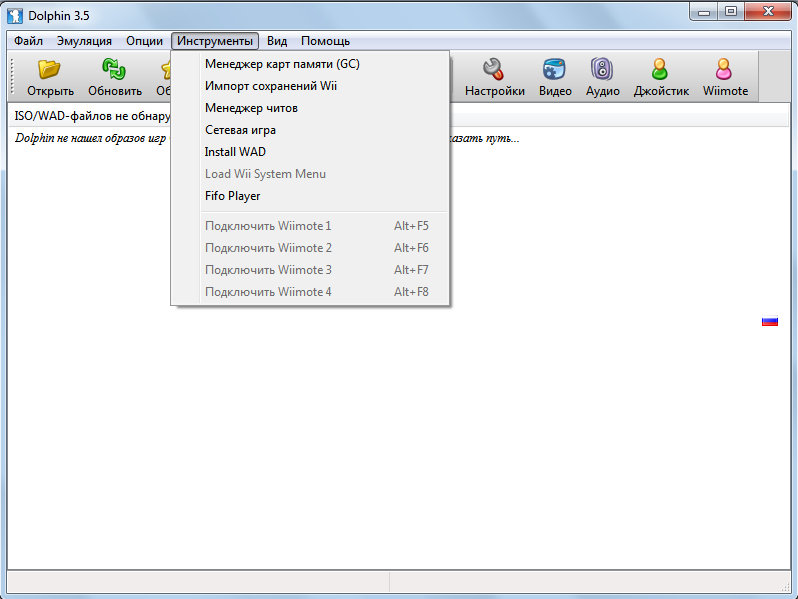Close the Инструменты menu
Viewport: 798px width, 599px height.
215,41
